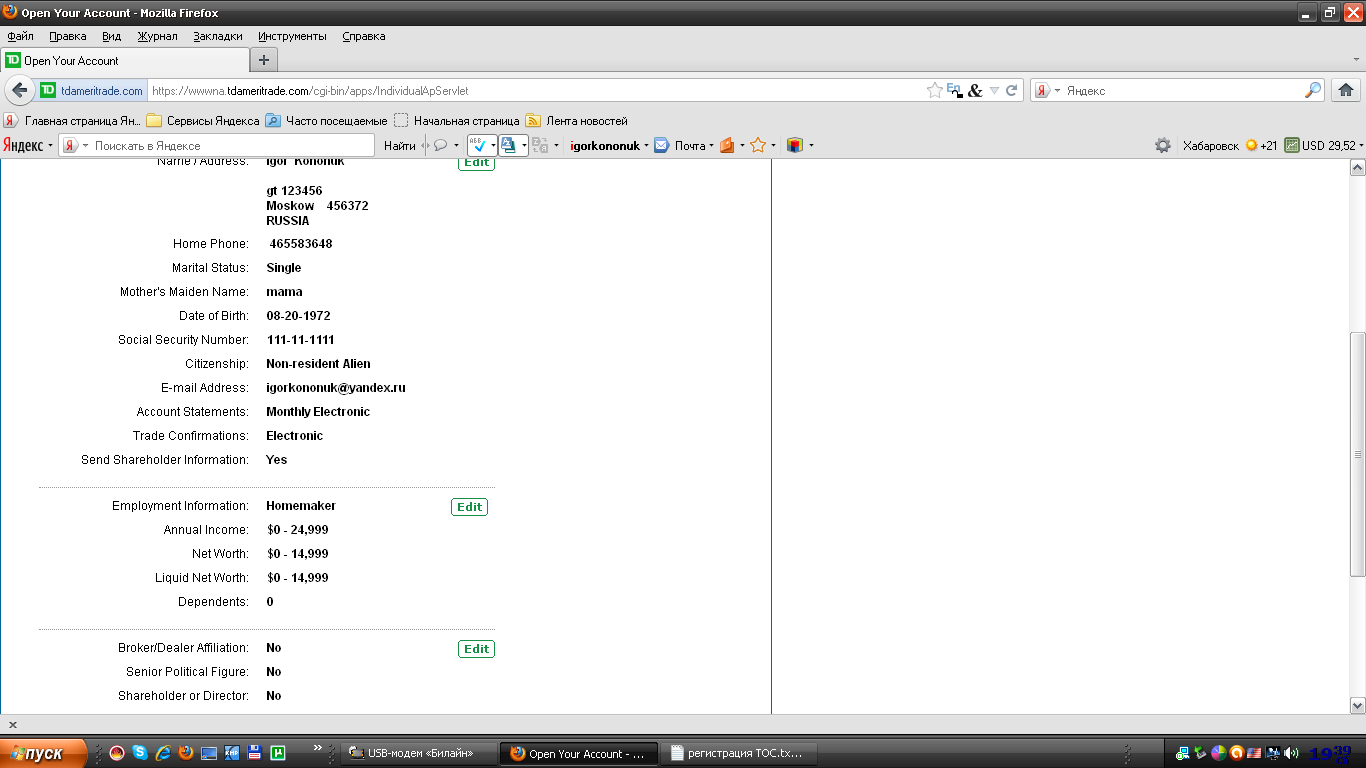Open the USD 29,52 currency rate widget
Viewport: 1366px width, 768px height.
click(x=1320, y=145)
